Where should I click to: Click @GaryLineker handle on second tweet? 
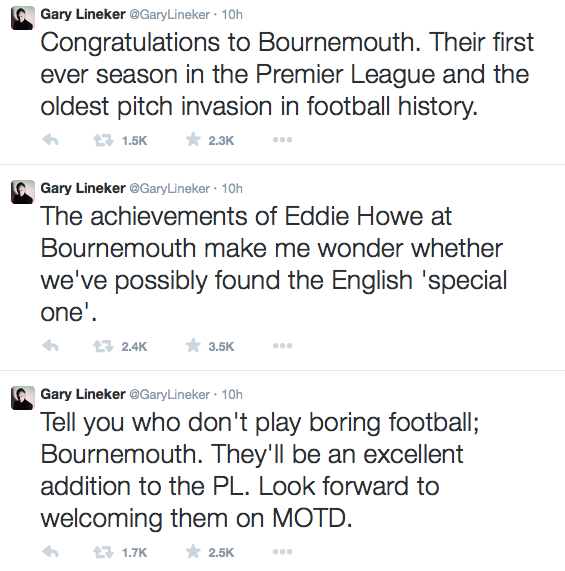(x=170, y=189)
